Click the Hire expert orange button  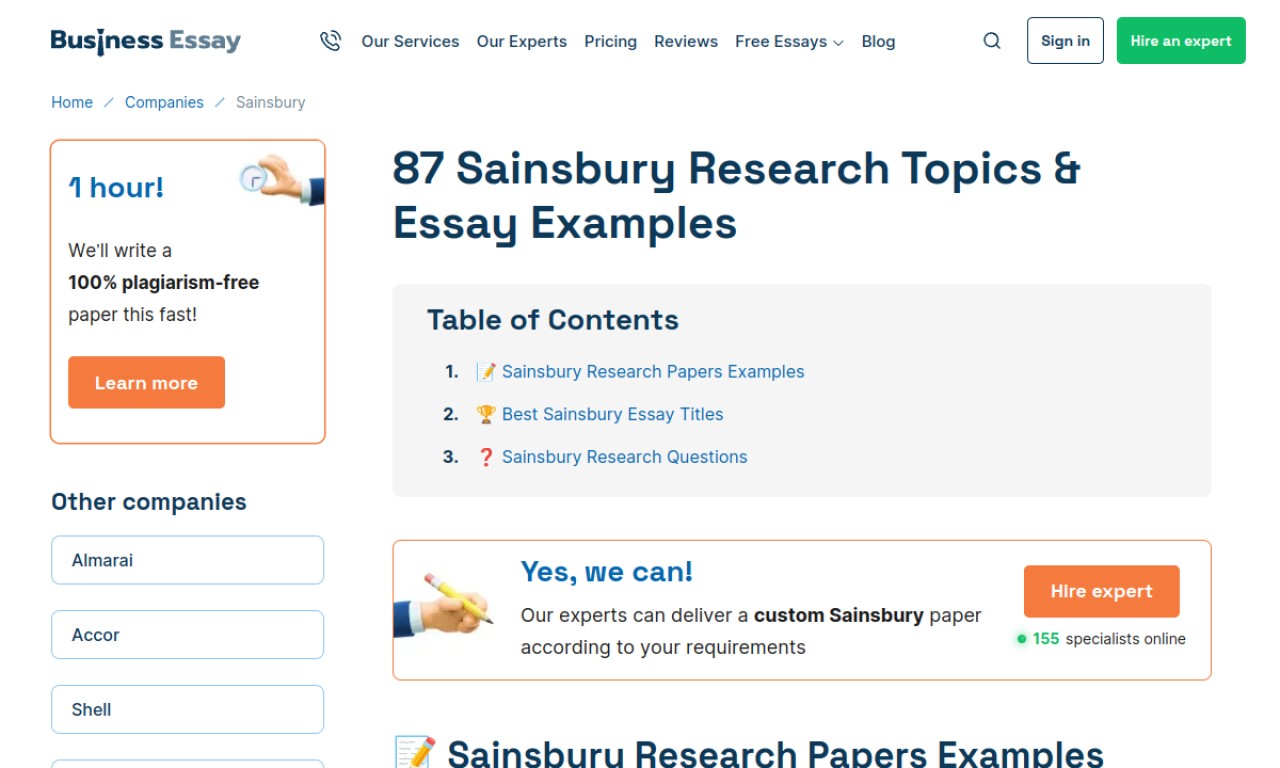[x=1101, y=591]
